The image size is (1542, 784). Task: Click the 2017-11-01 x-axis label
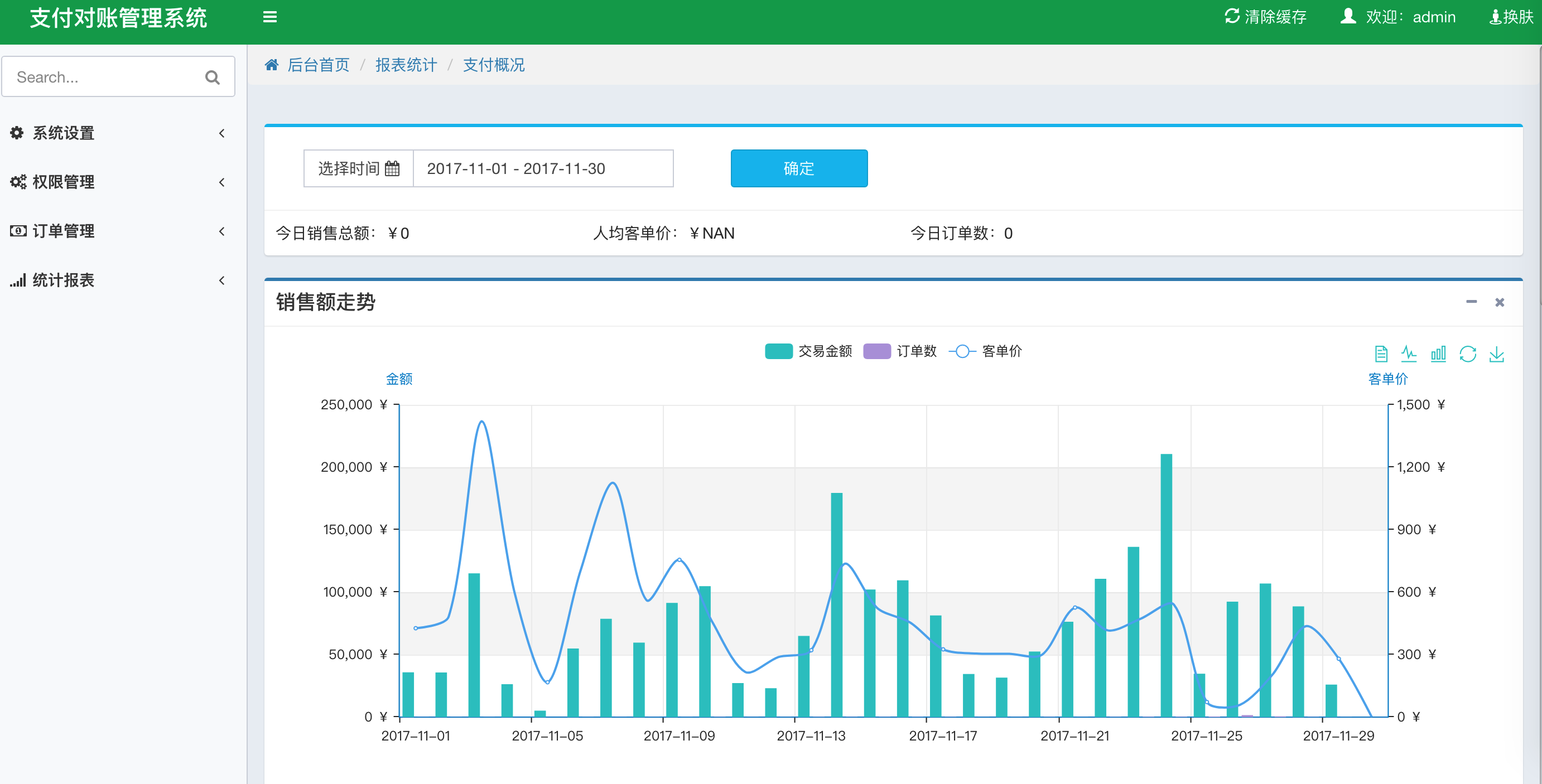pyautogui.click(x=416, y=735)
